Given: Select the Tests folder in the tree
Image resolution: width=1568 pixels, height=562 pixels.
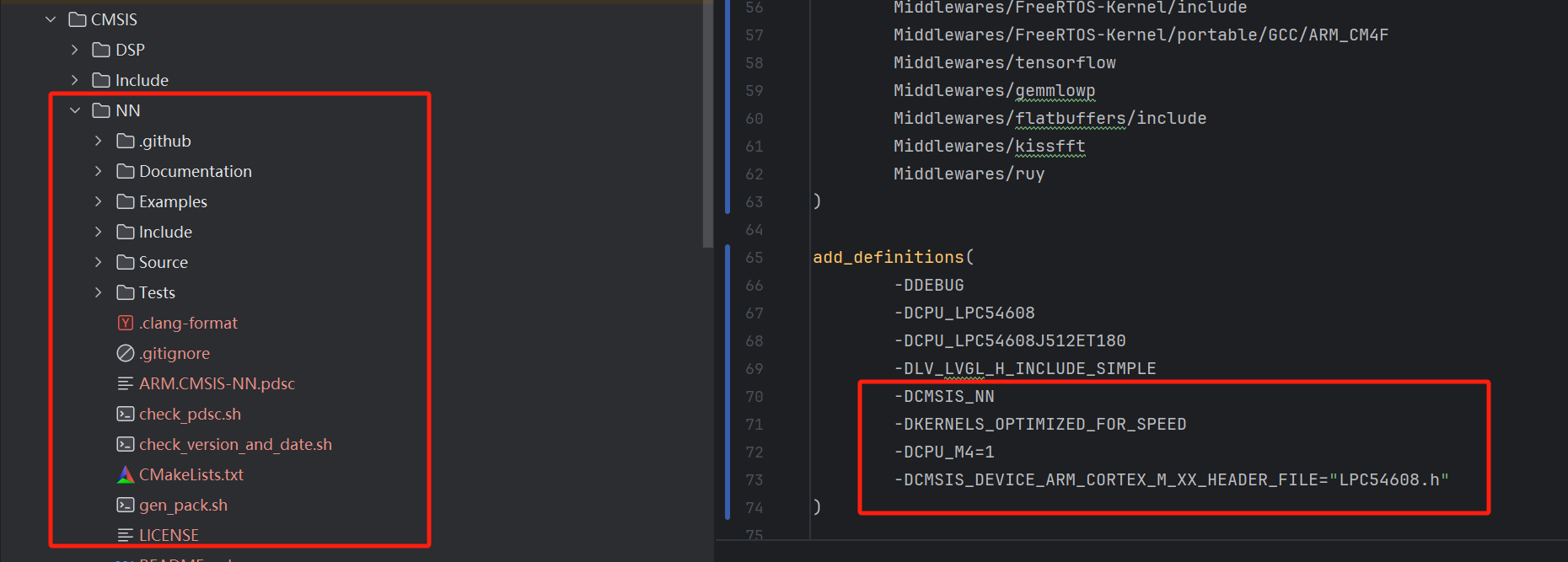Looking at the screenshot, I should [157, 293].
